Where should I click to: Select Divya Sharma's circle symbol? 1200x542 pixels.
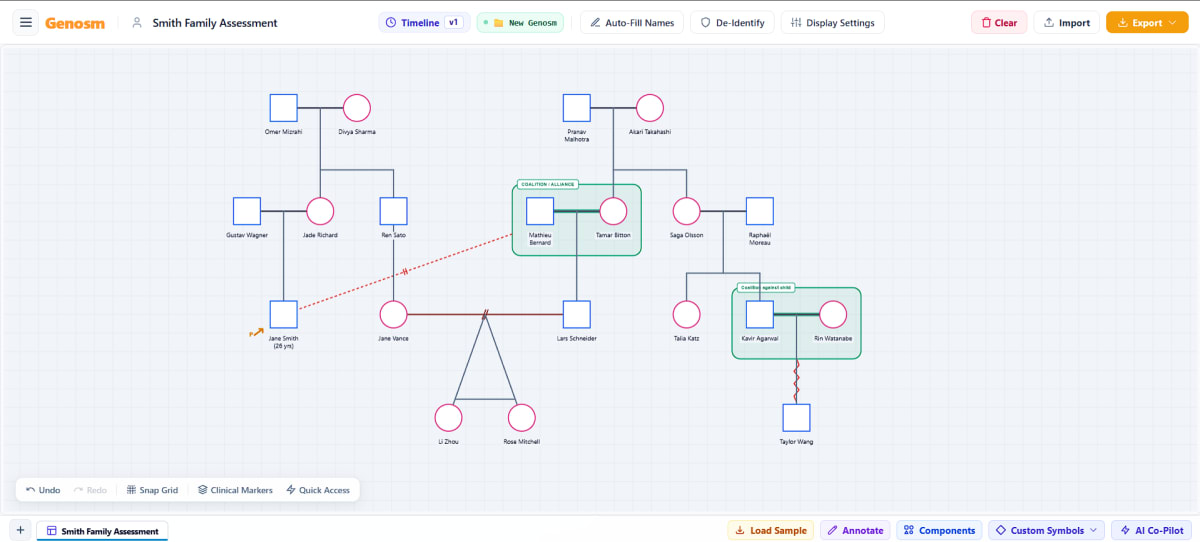tap(357, 108)
